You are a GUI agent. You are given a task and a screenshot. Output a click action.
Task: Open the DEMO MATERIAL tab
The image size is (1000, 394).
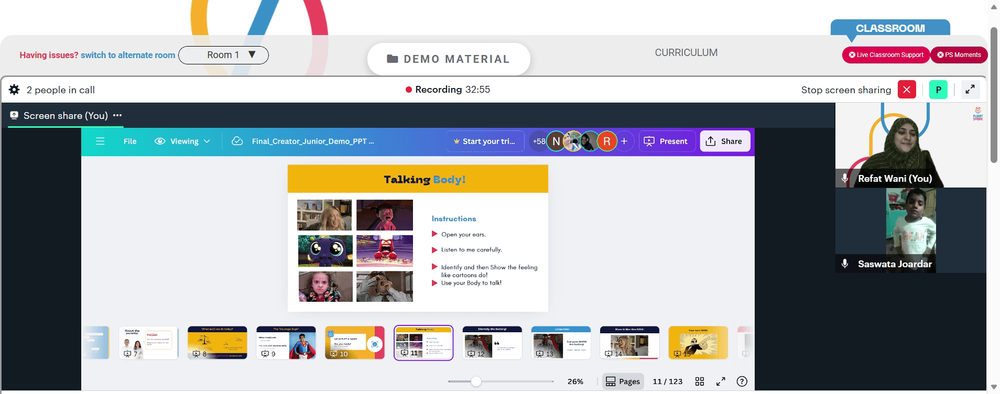448,59
